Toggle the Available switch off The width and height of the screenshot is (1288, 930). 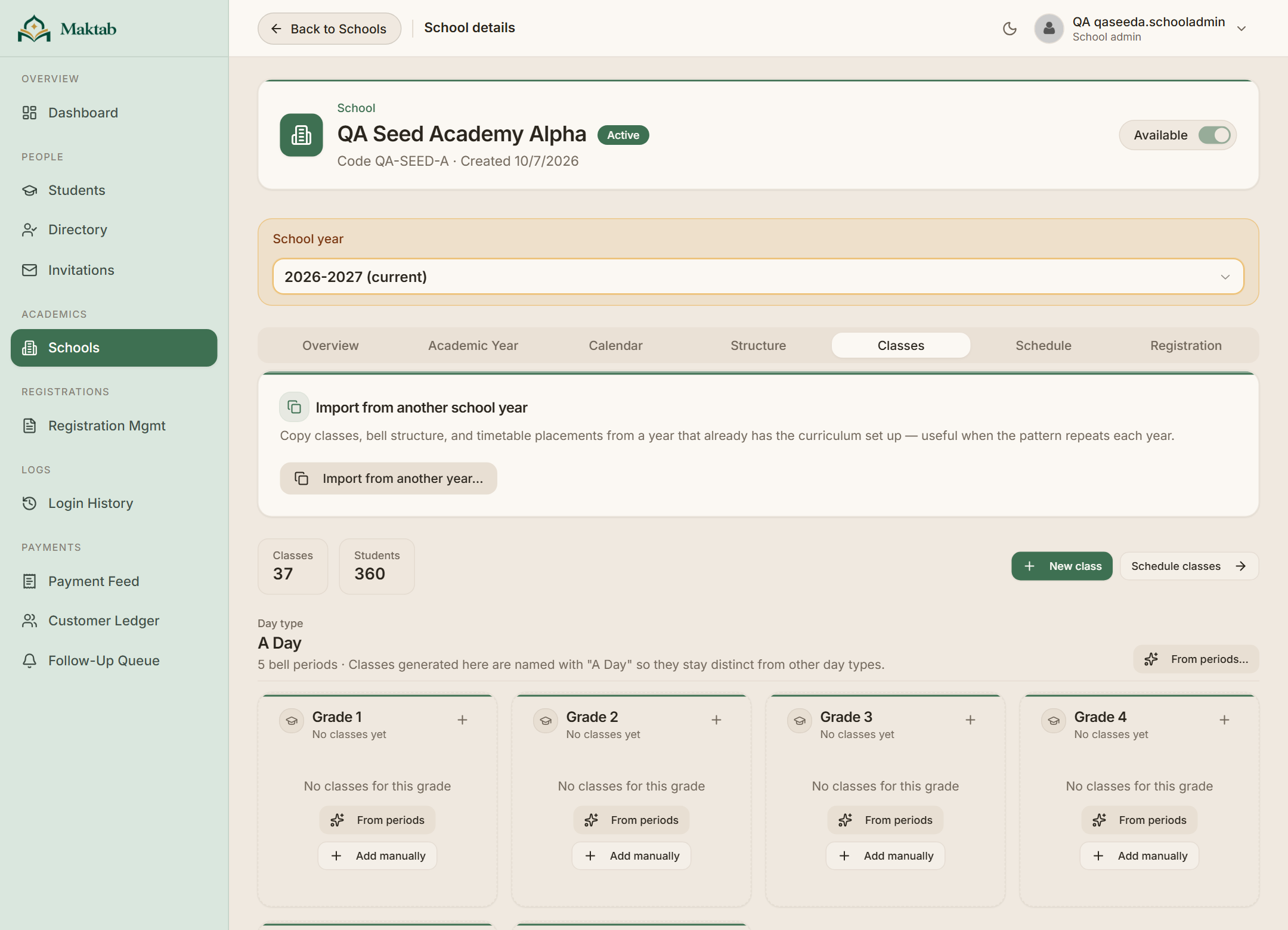pos(1215,135)
